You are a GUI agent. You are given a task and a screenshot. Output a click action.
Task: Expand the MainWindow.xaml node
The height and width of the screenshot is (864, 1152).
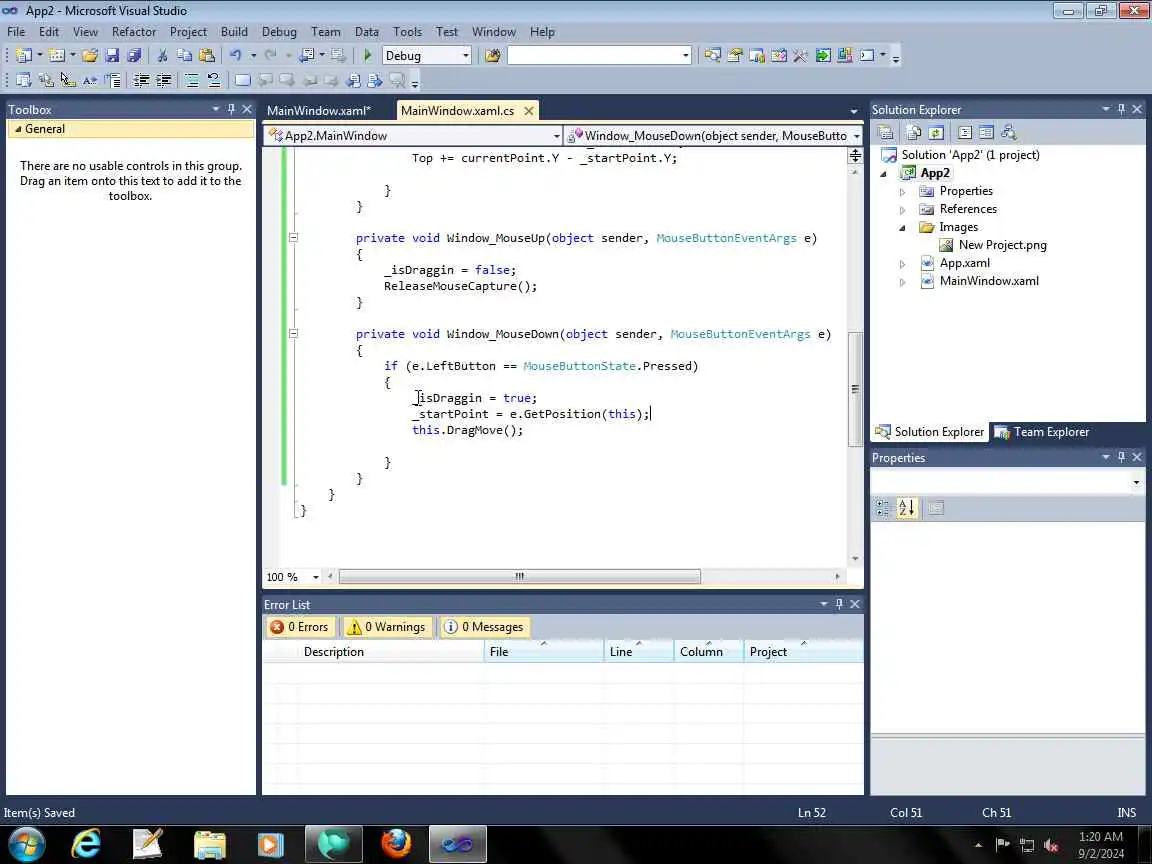[x=902, y=282]
